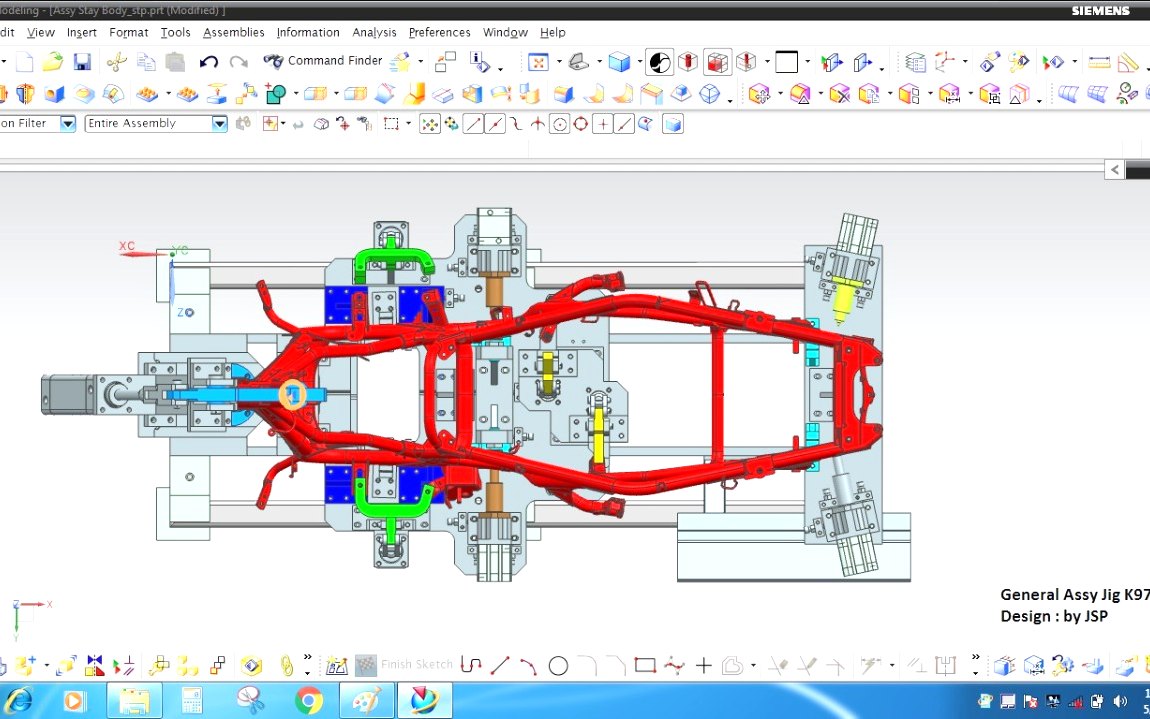1150x719 pixels.
Task: Open the Assemblies menu
Action: 233,32
